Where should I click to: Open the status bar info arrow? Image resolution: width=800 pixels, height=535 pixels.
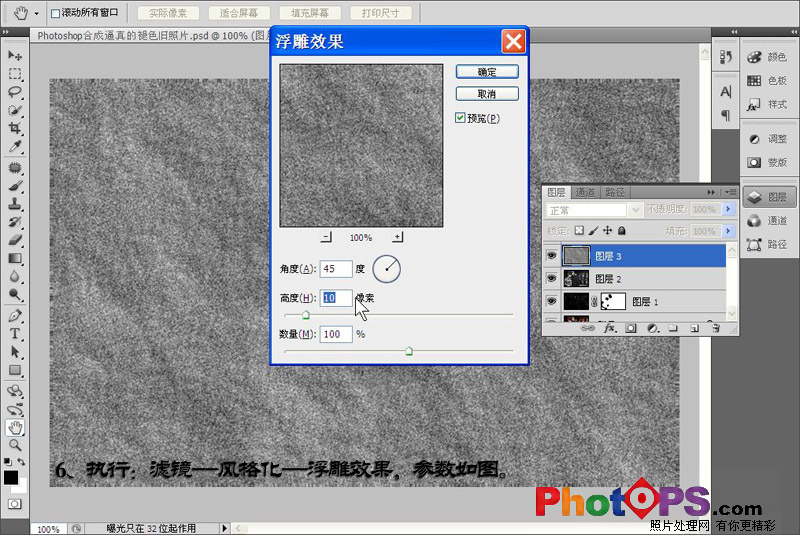tap(224, 528)
